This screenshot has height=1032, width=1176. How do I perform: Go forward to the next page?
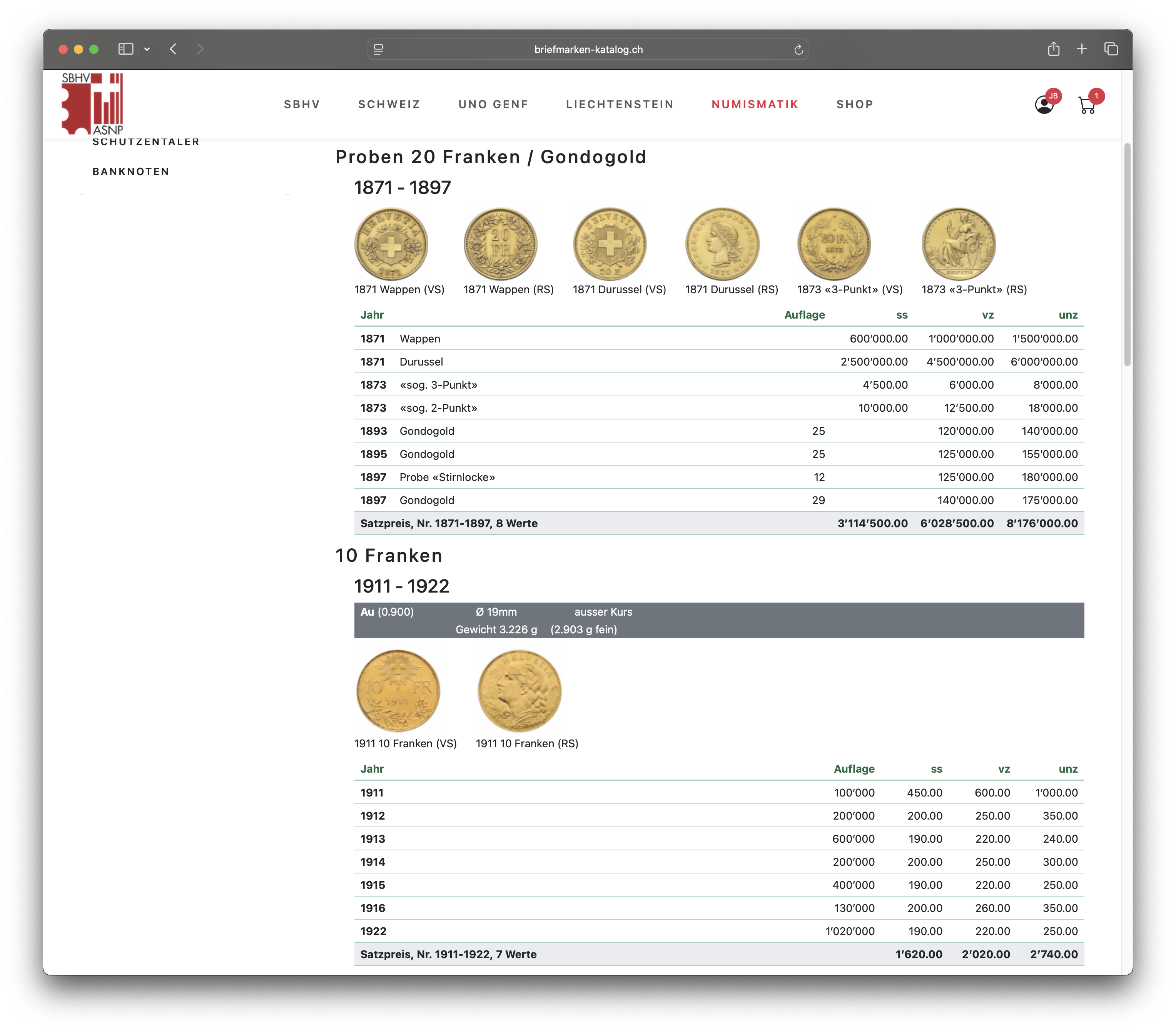pos(200,49)
